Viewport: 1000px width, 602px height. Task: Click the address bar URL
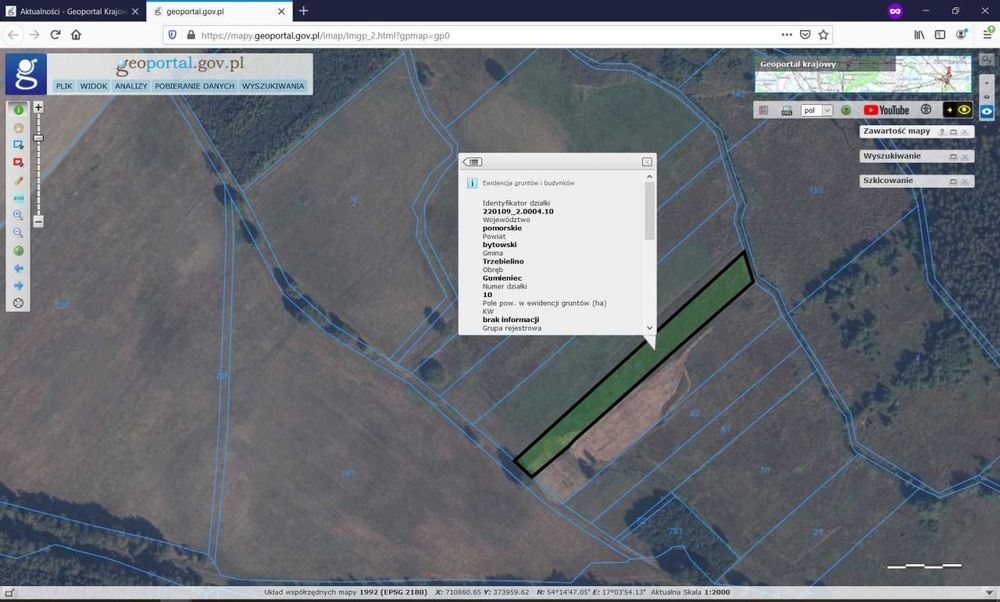pos(325,36)
